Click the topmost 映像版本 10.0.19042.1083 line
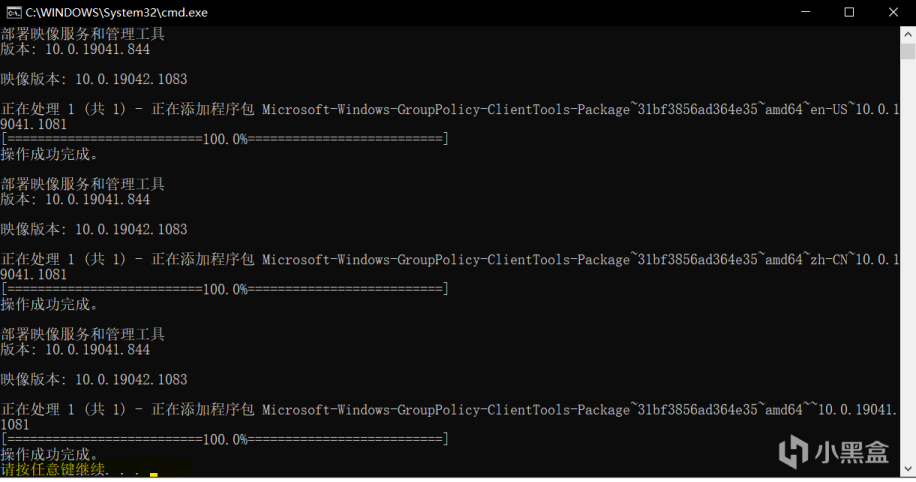This screenshot has width=916, height=482. 94,79
